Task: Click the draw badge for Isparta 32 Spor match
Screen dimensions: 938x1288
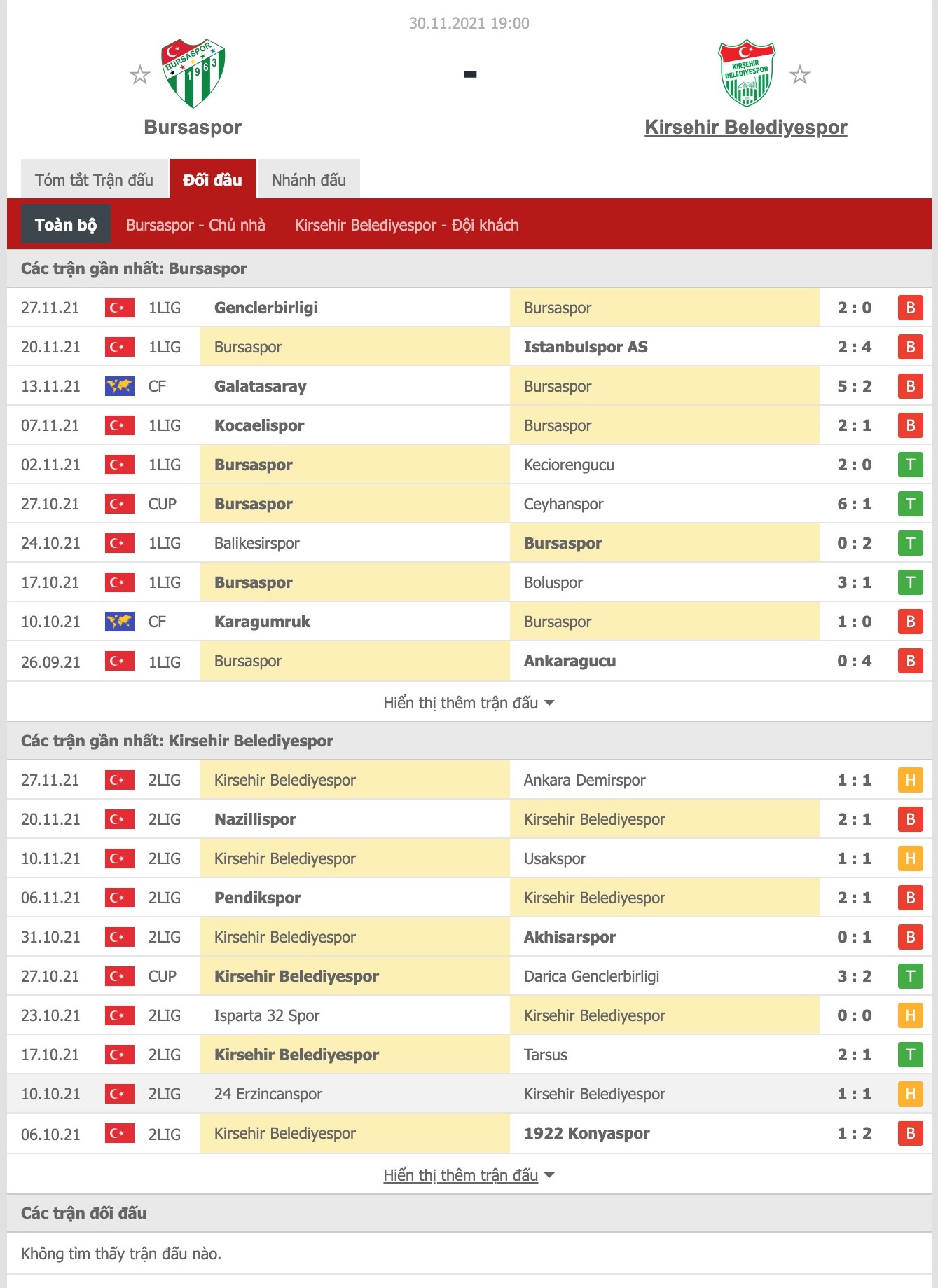Action: 911,1015
